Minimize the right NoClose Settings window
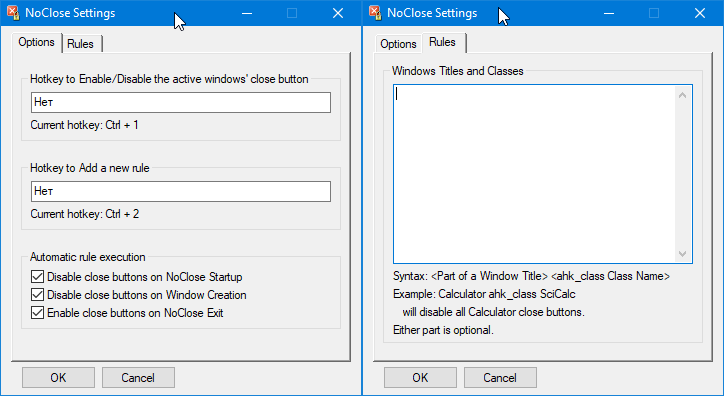 click(x=609, y=13)
